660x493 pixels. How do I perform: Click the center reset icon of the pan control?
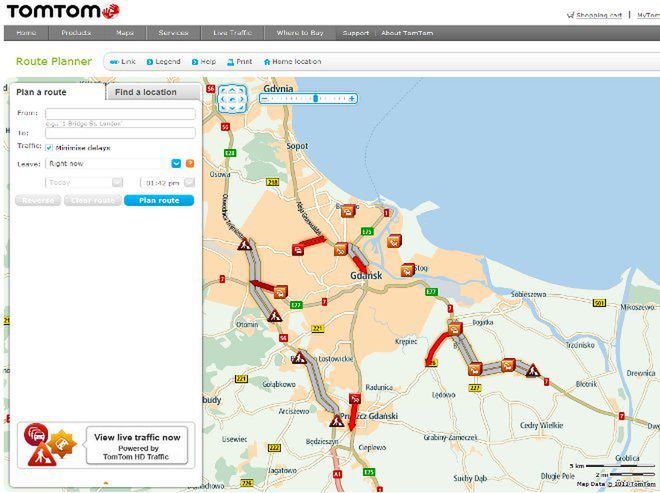point(232,99)
